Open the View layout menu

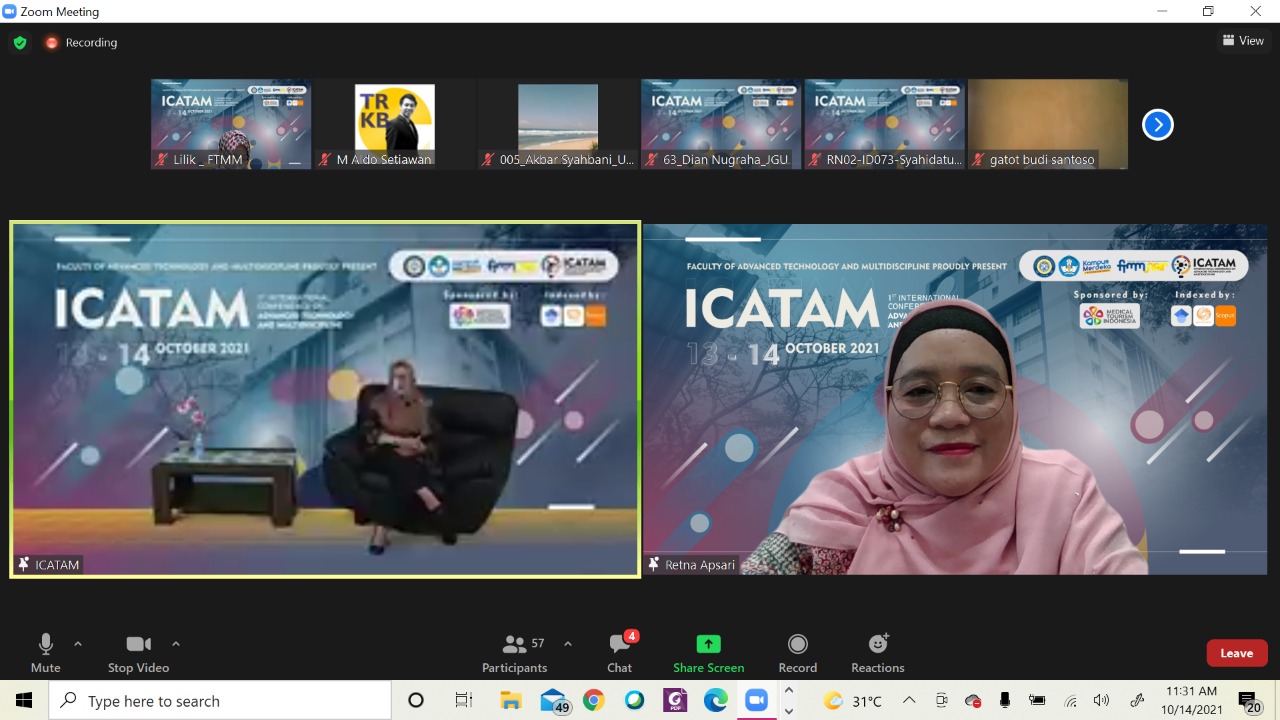tap(1243, 41)
